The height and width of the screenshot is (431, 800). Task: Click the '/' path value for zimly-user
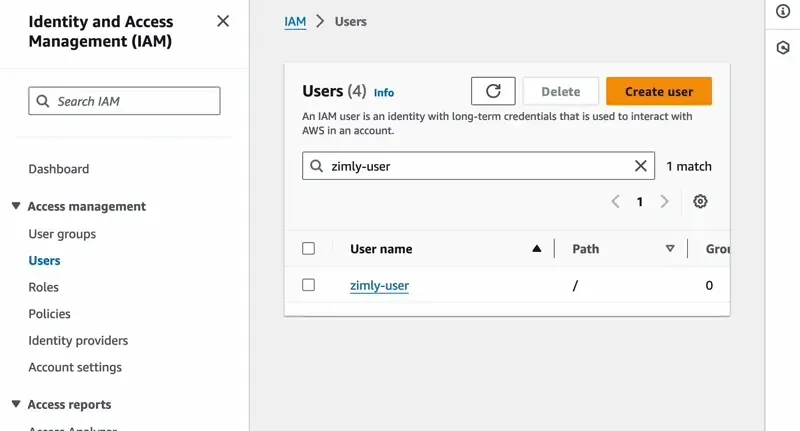[575, 286]
